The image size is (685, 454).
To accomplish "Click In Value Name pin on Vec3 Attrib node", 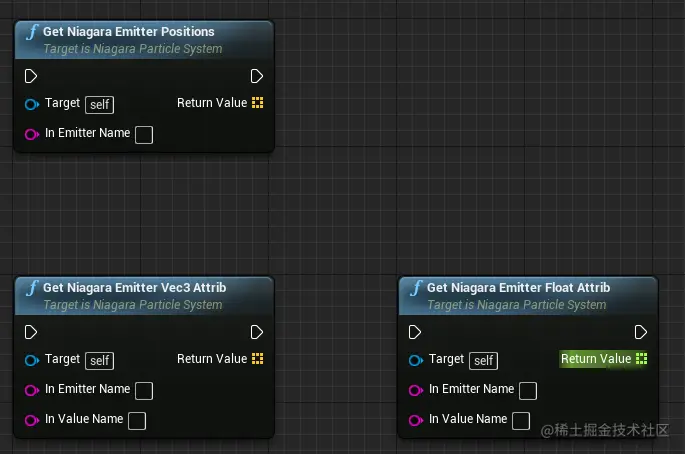I will coord(32,420).
